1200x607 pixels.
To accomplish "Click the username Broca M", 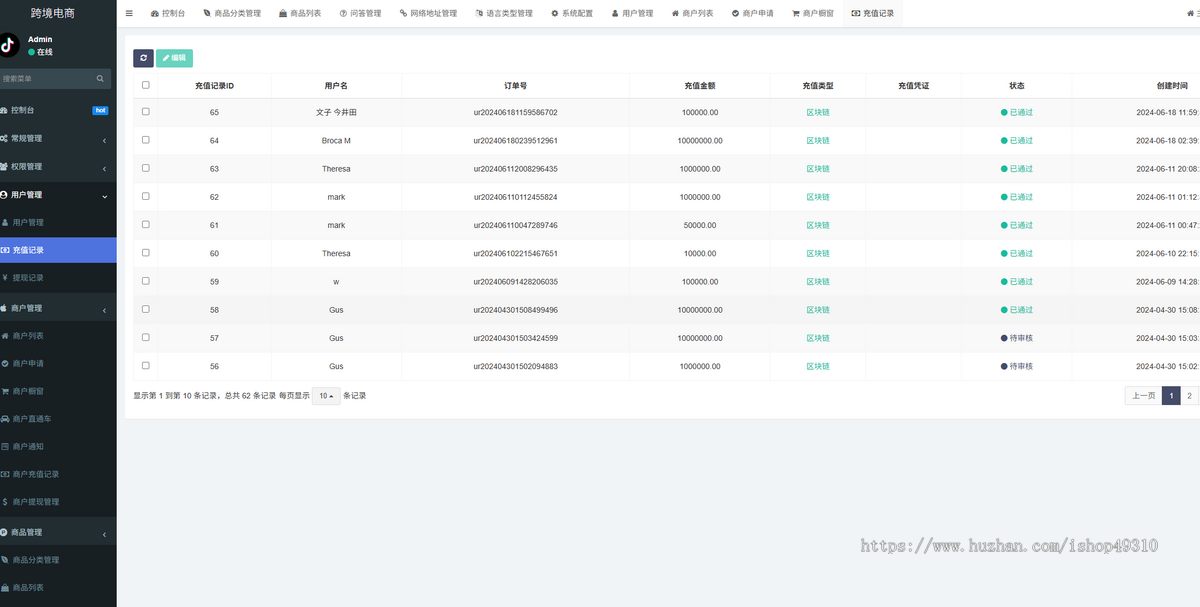I will (336, 140).
